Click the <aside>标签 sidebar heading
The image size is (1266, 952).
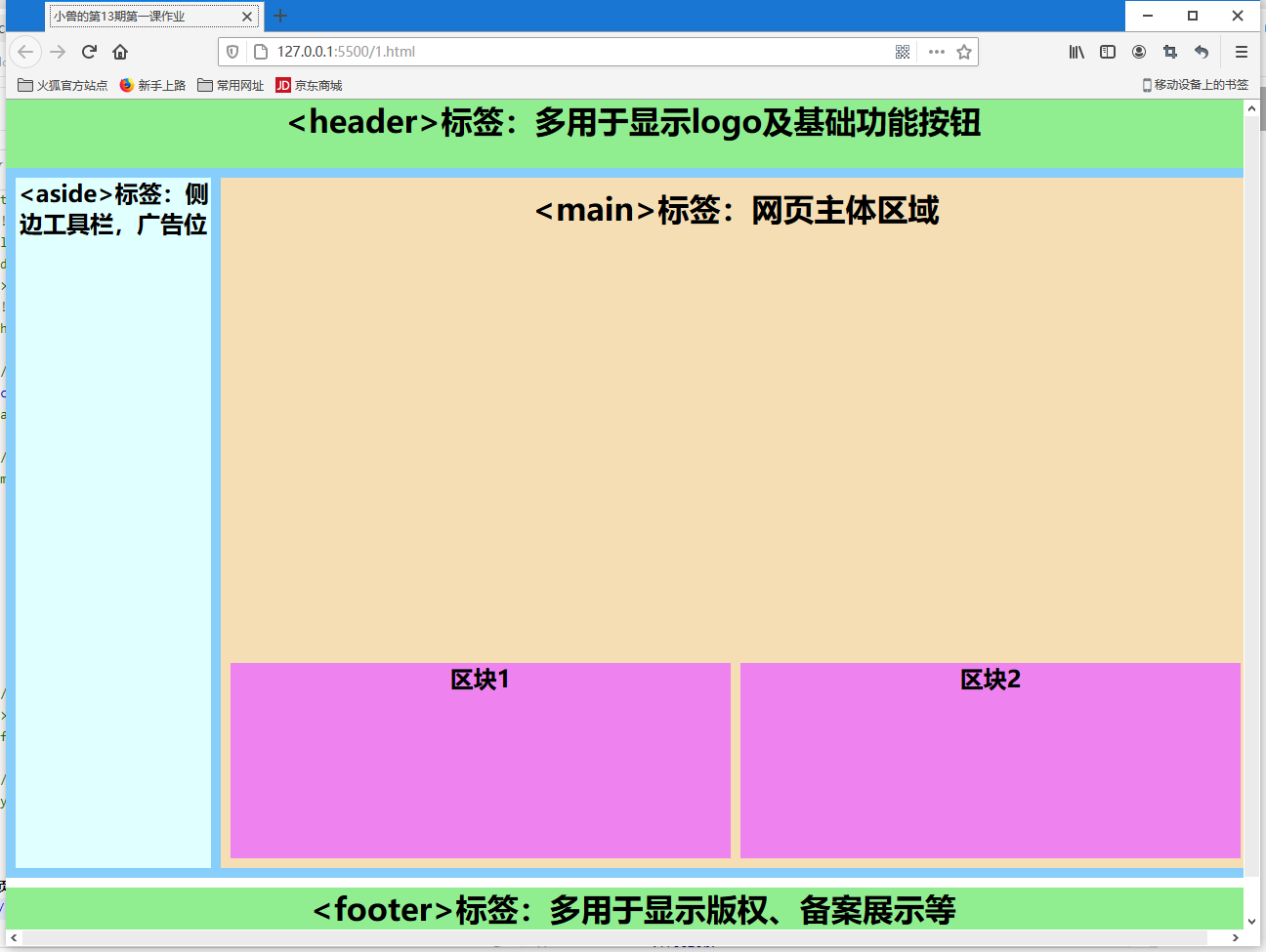pos(113,209)
